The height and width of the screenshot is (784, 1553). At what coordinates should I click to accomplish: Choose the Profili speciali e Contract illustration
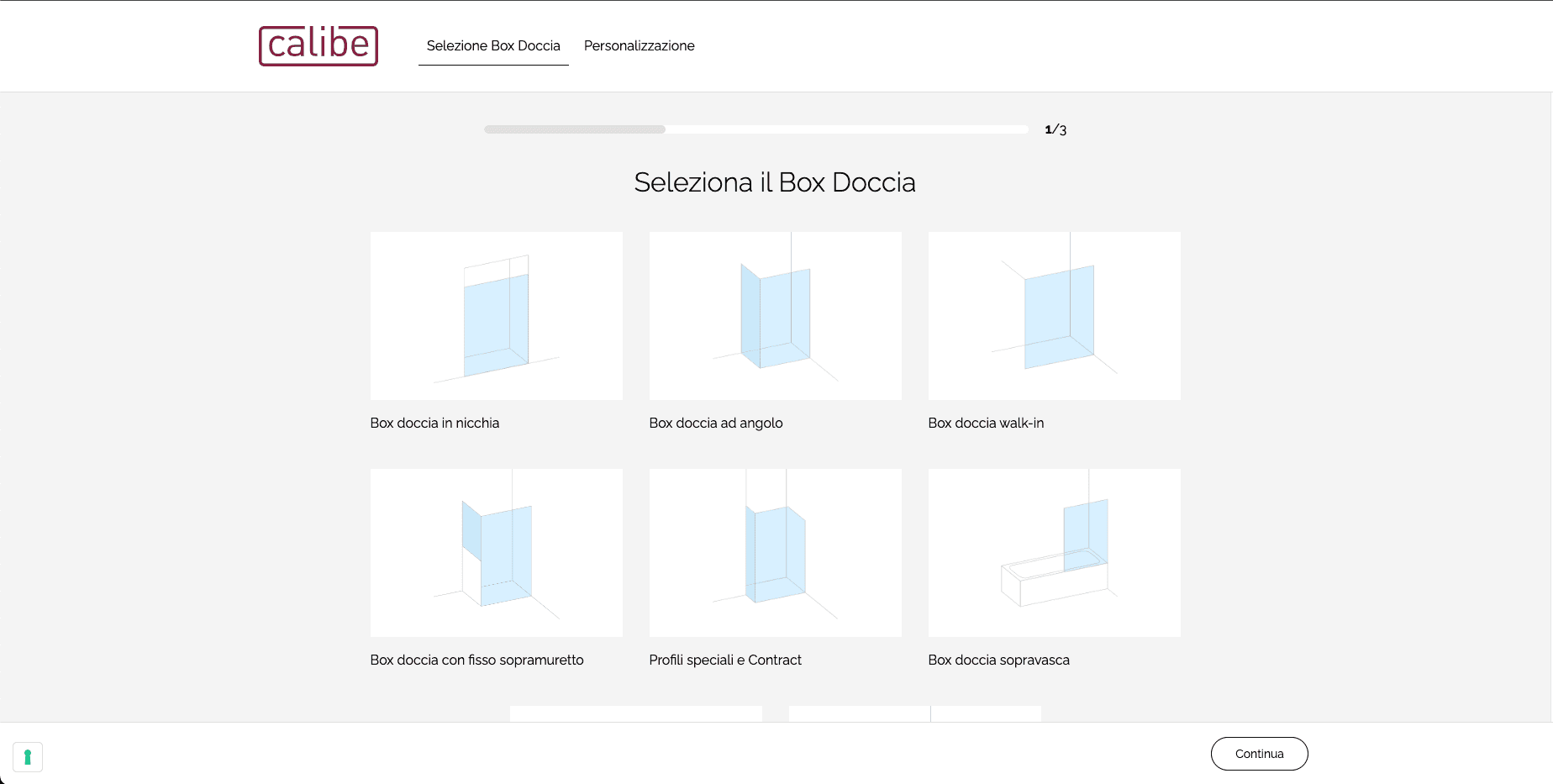point(775,552)
